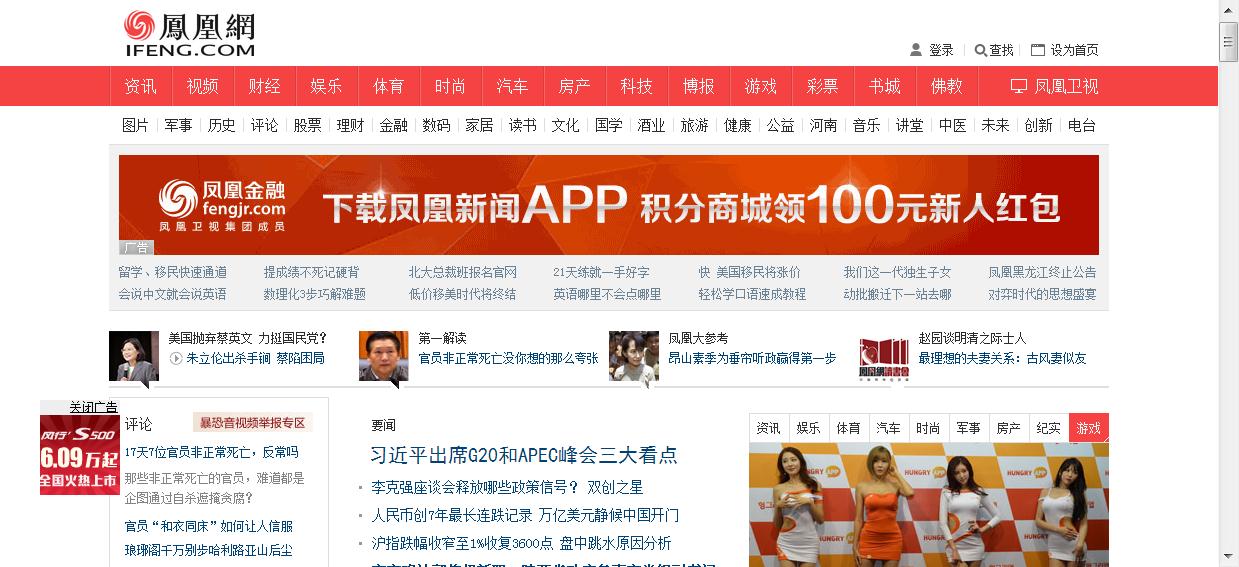The width and height of the screenshot is (1239, 567).
Task: Open the 暴恐音视频举报专区 link
Action: [x=252, y=423]
